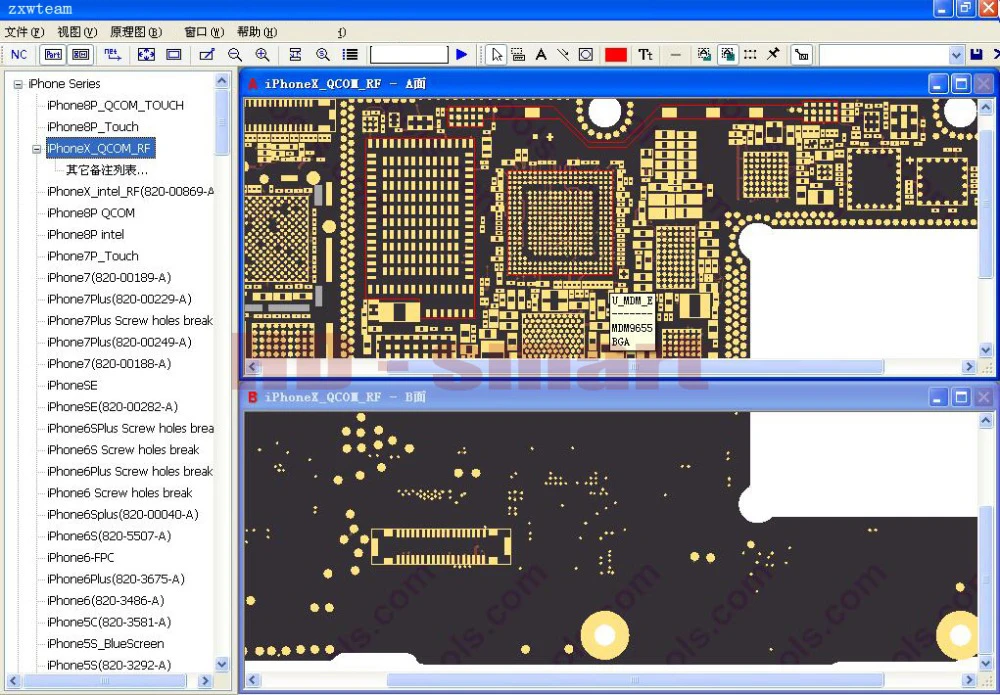This screenshot has height=695, width=1000.
Task: Click into the toolbar search text field
Action: tap(409, 55)
